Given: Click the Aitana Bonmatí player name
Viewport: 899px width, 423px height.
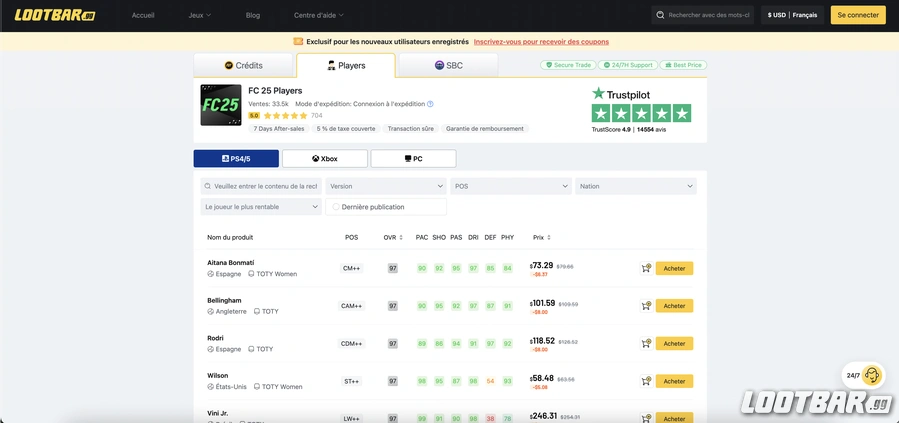Looking at the screenshot, I should [x=230, y=263].
